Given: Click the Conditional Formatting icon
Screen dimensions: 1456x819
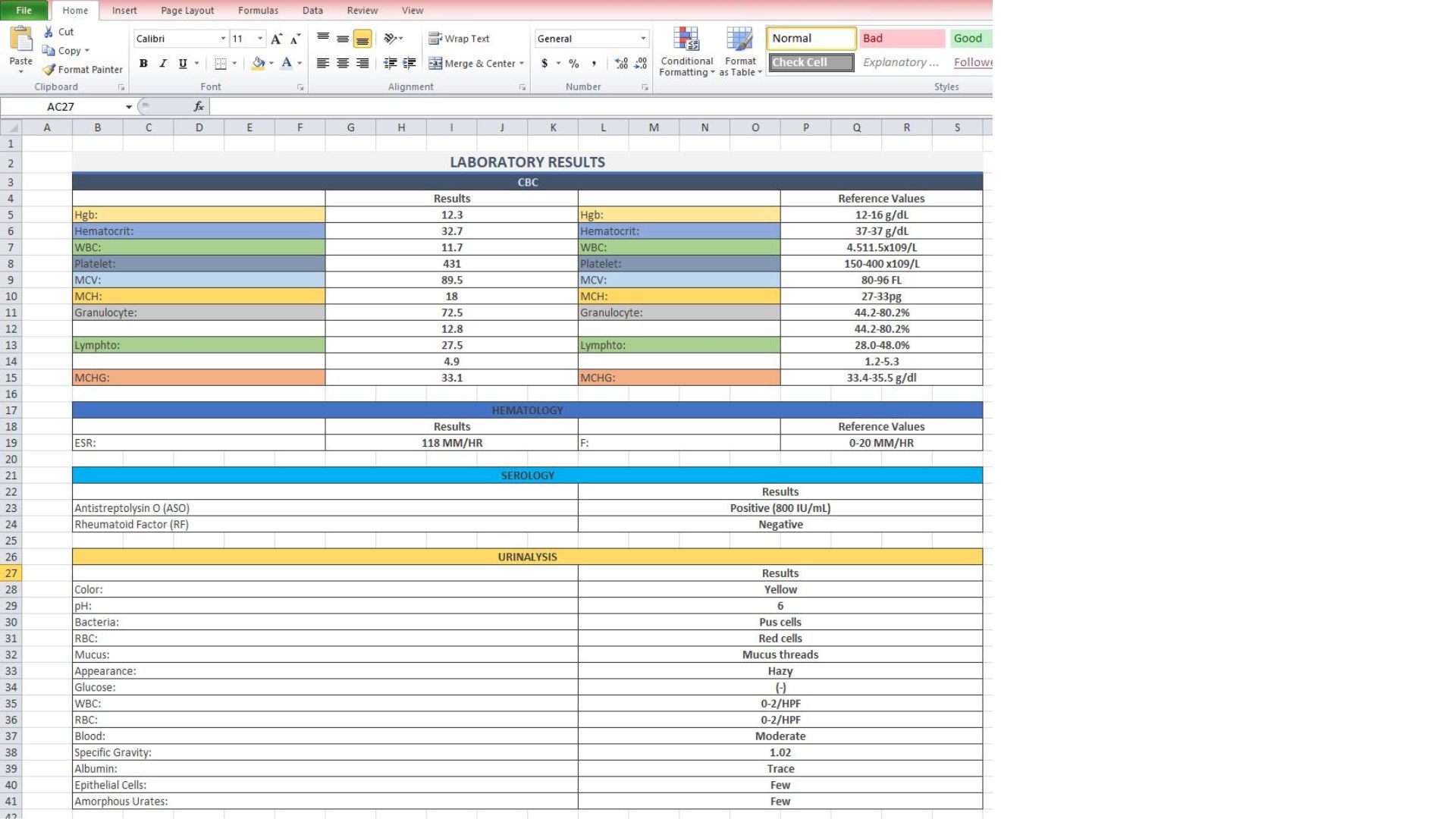Looking at the screenshot, I should pos(686,39).
